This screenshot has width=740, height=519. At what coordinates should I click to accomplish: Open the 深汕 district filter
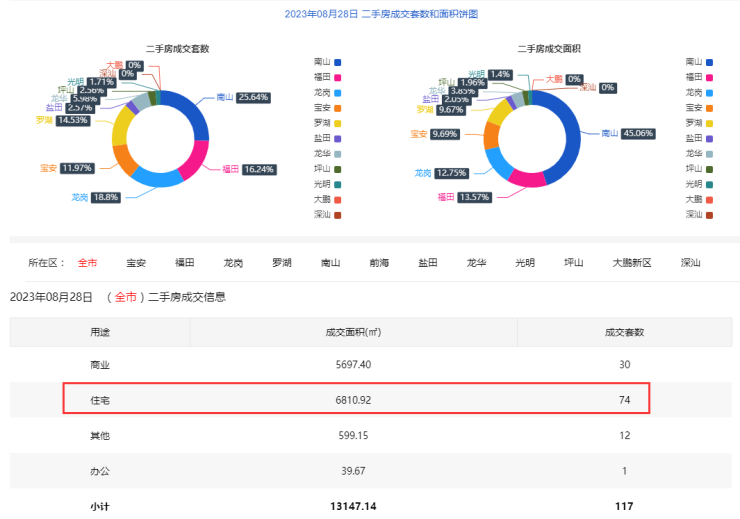click(690, 263)
